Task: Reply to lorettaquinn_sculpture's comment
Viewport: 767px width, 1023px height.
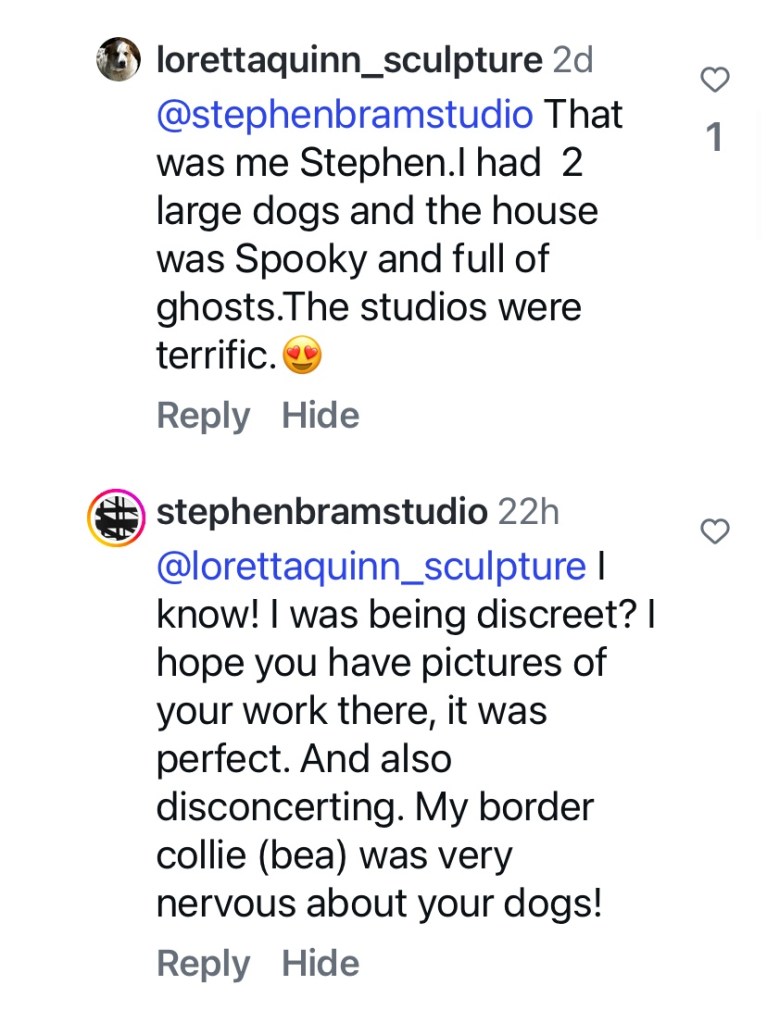Action: coord(203,416)
